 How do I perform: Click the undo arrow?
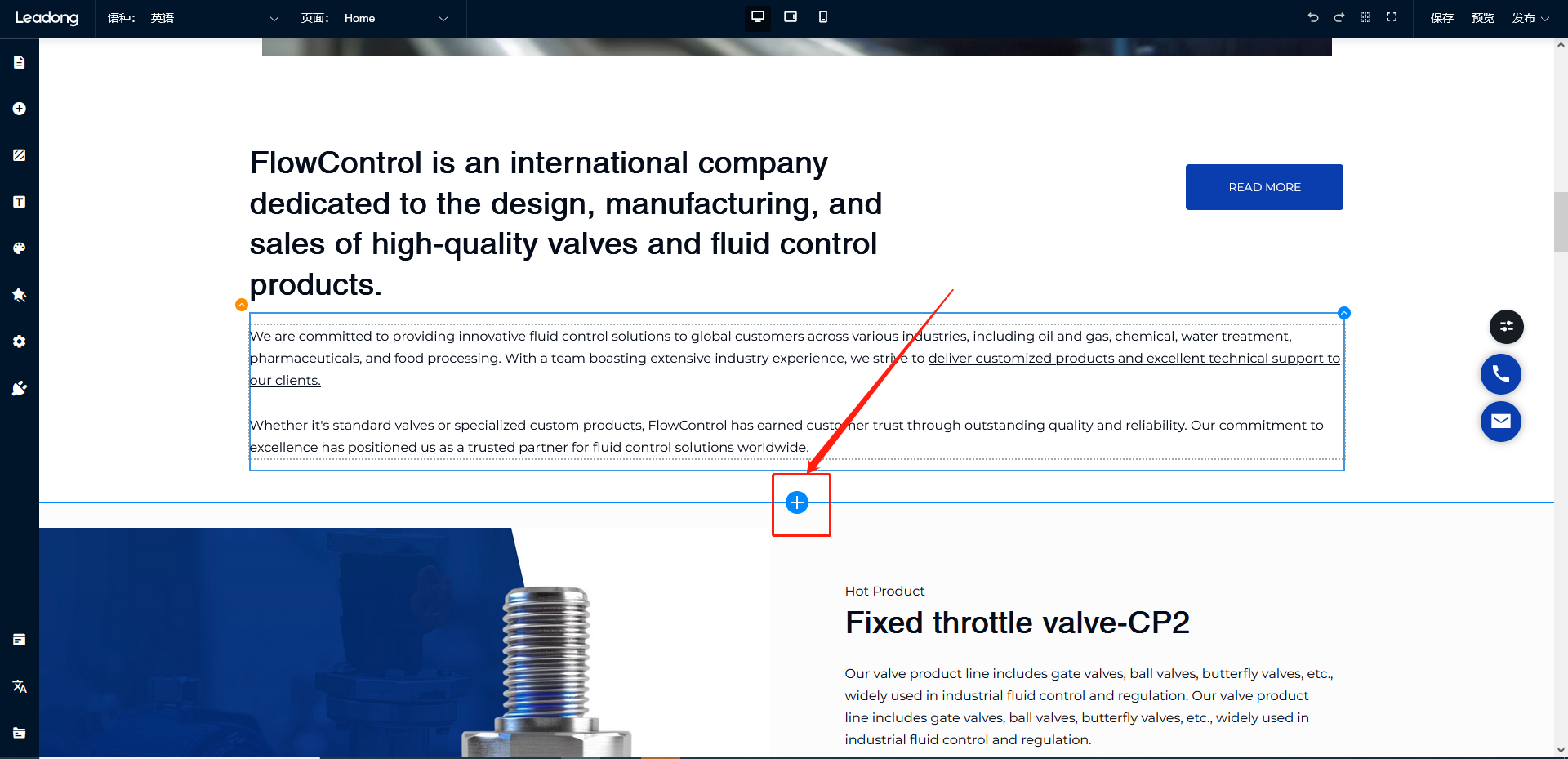(x=1313, y=17)
